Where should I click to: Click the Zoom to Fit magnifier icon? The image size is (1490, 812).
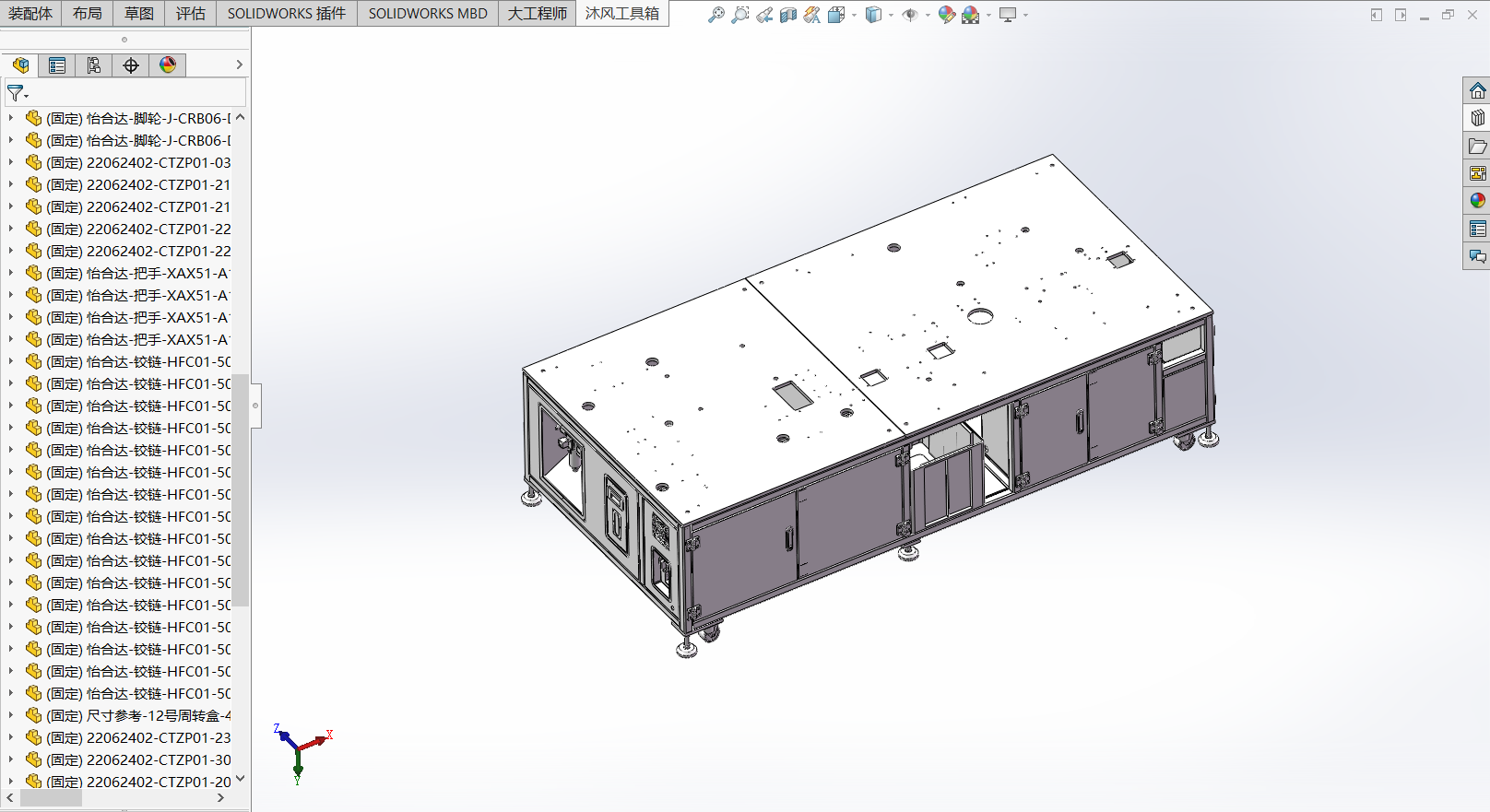click(715, 15)
